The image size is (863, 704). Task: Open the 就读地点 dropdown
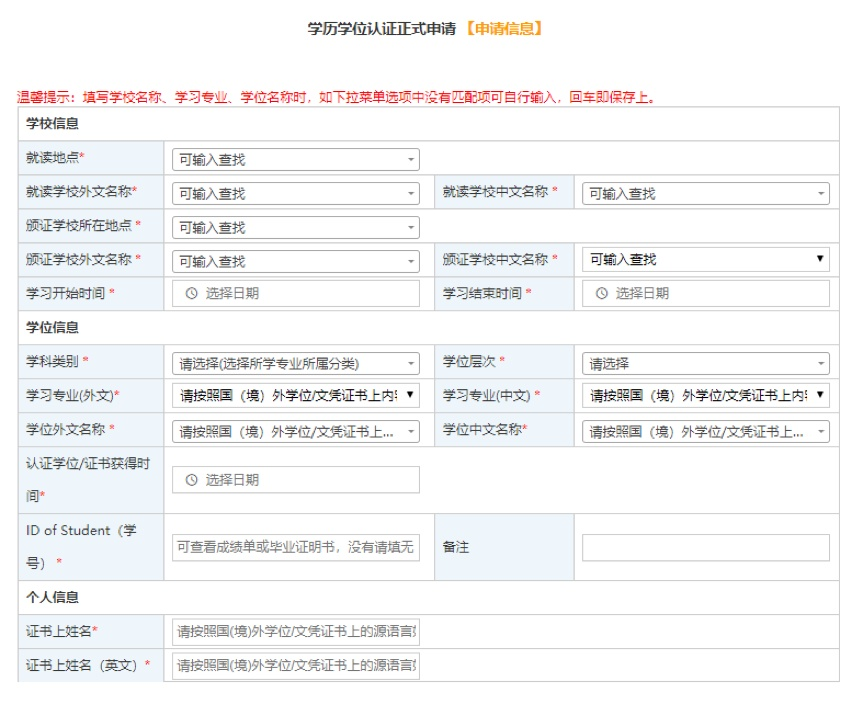click(x=296, y=160)
